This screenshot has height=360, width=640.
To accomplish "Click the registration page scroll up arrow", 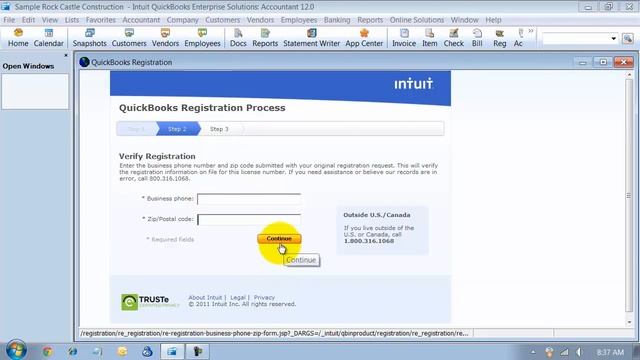I will [x=629, y=75].
